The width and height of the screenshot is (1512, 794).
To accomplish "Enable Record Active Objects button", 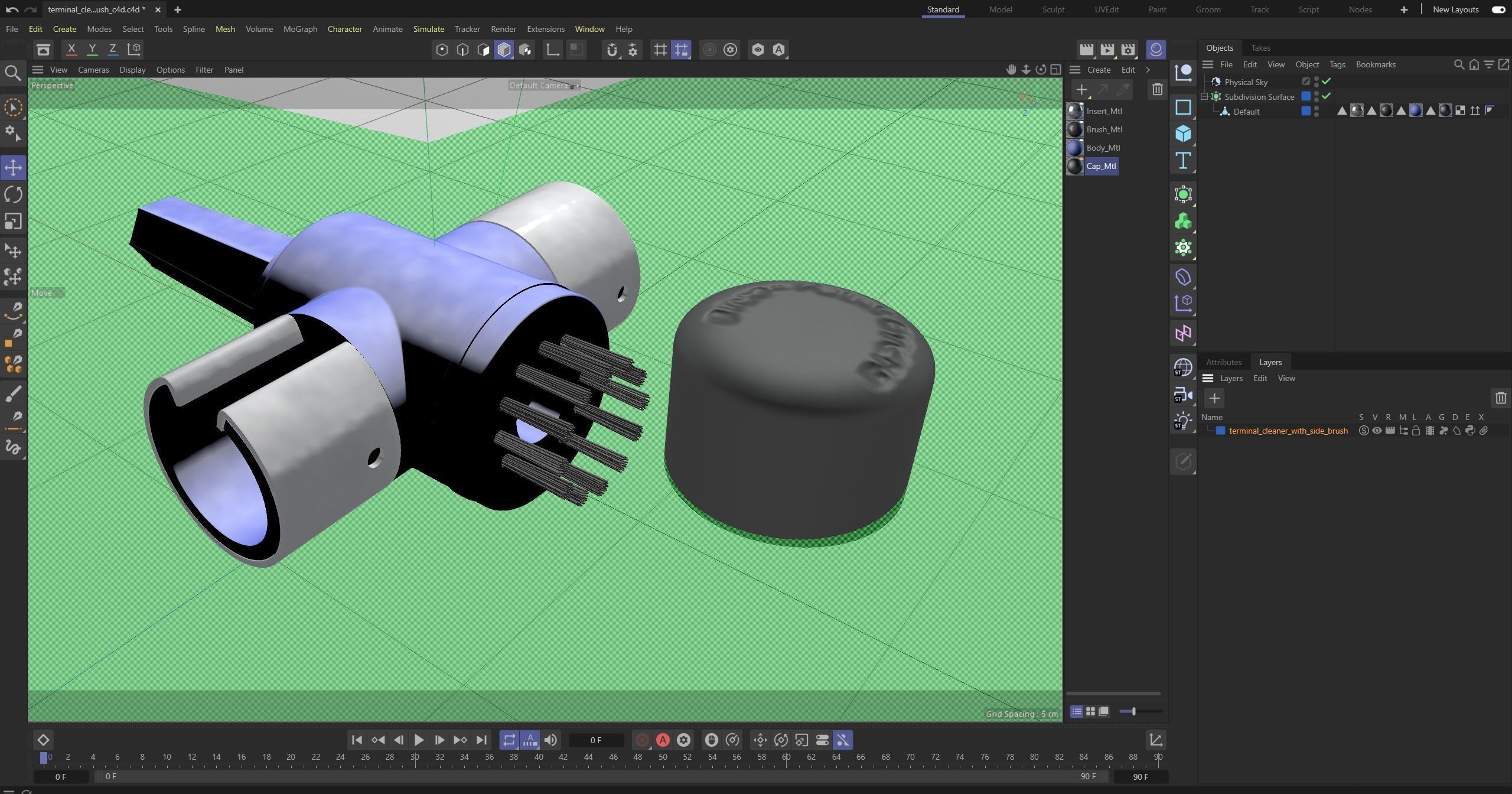I will (x=642, y=740).
